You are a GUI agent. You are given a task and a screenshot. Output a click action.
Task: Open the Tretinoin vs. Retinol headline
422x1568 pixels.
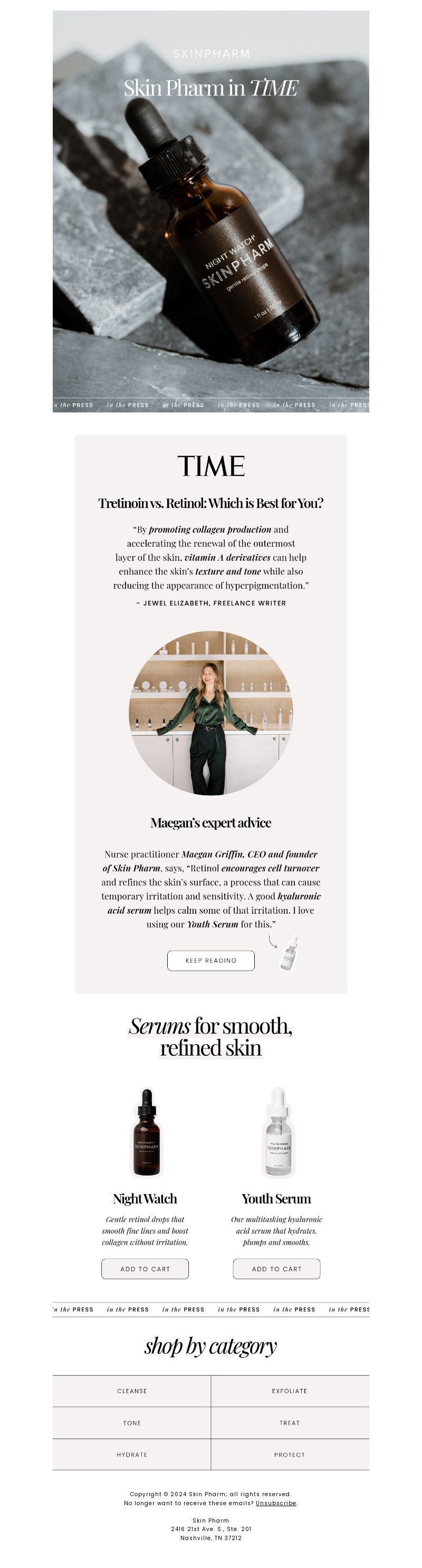pyautogui.click(x=211, y=503)
